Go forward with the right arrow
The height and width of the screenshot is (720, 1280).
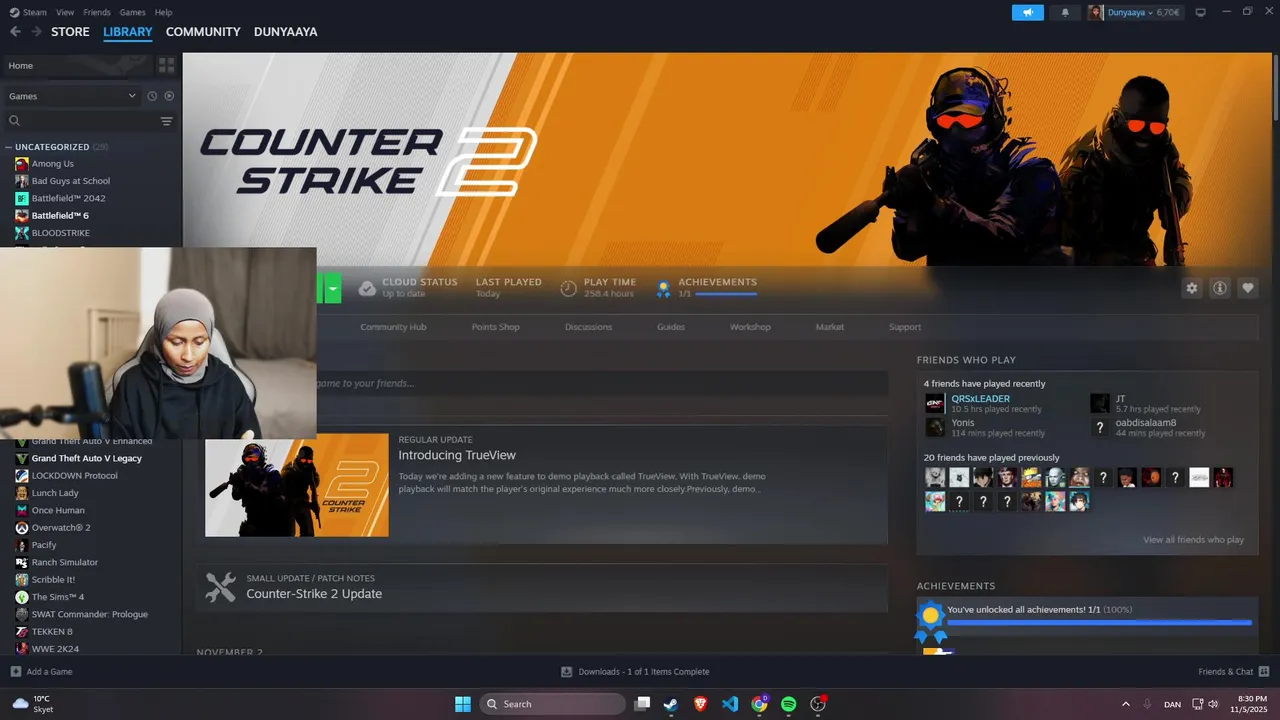(x=36, y=32)
